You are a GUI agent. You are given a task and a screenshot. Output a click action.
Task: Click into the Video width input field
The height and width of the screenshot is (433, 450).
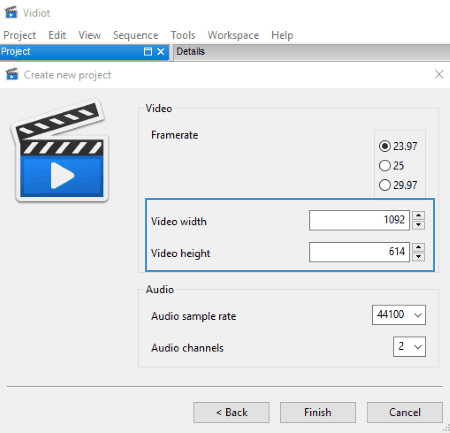(x=359, y=220)
